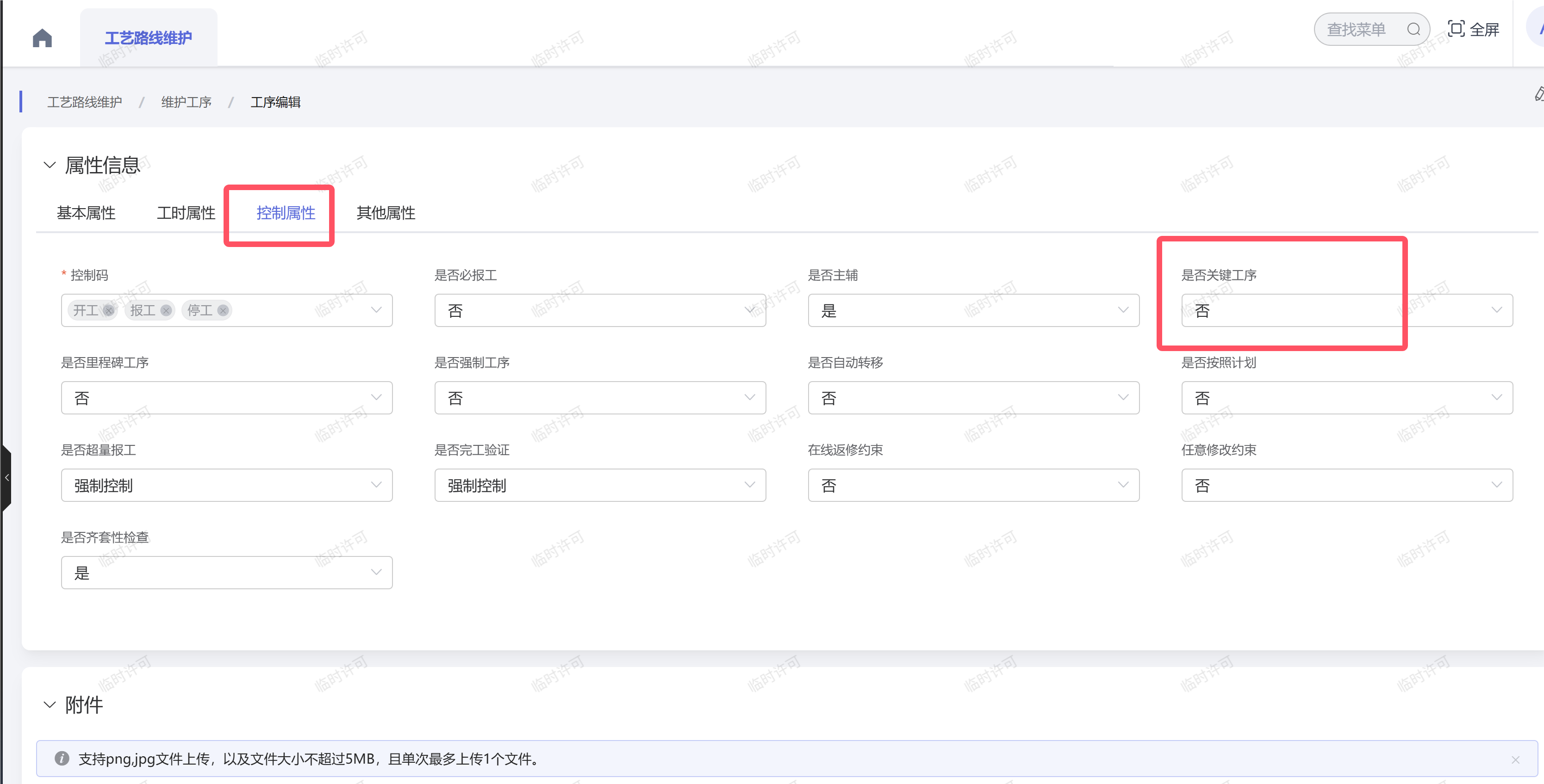The width and height of the screenshot is (1544, 784).
Task: Open the 是否必报工 dropdown
Action: 599,310
